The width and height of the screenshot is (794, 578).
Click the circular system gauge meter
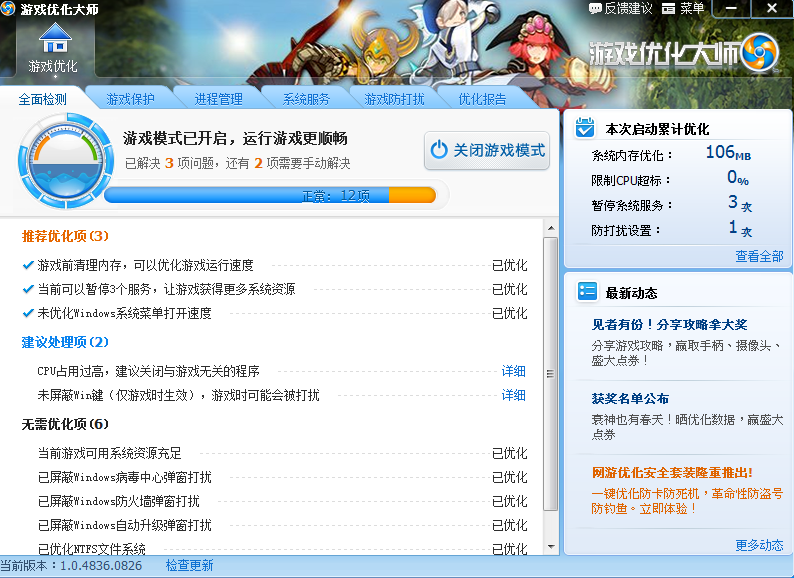click(x=60, y=160)
